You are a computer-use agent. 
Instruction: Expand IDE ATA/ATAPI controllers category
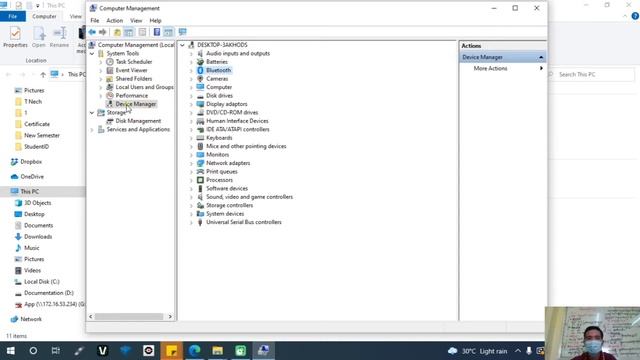[x=191, y=130]
